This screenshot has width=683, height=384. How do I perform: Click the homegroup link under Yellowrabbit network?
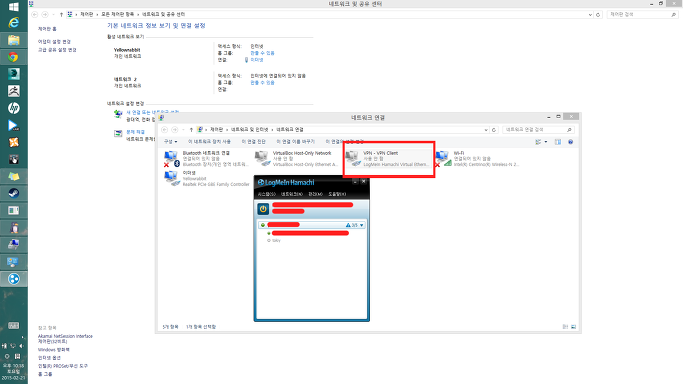point(262,53)
